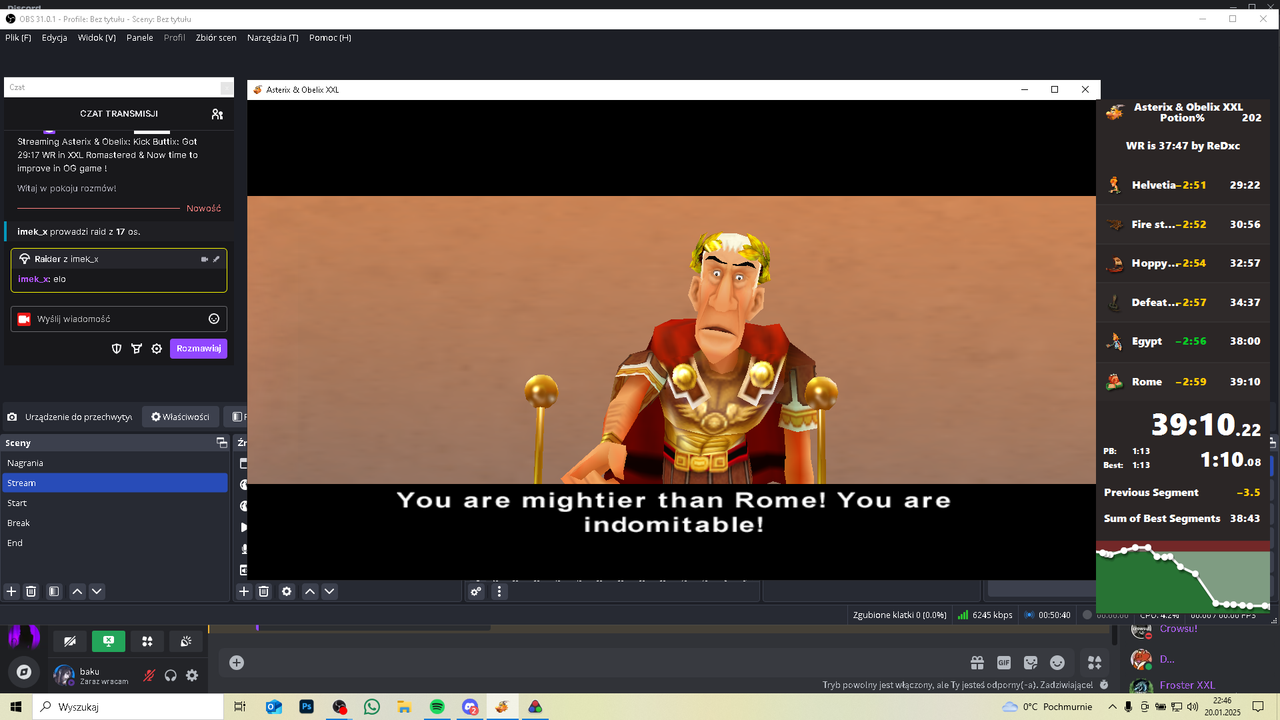Viewport: 1280px width, 720px height.
Task: Open the Discord sticker picker
Action: coord(1031,663)
